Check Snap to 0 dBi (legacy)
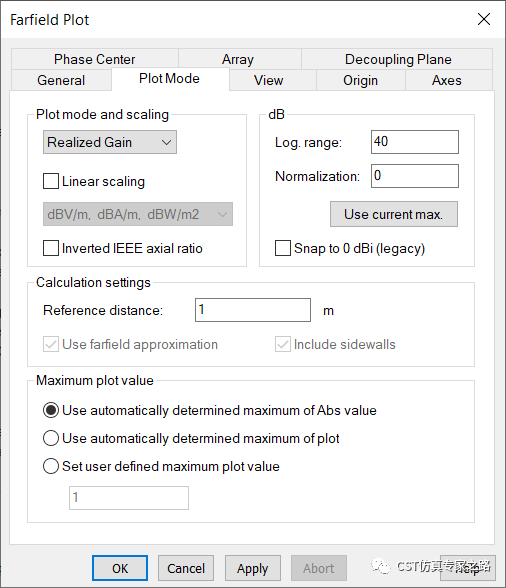The height and width of the screenshot is (588, 506). (283, 248)
